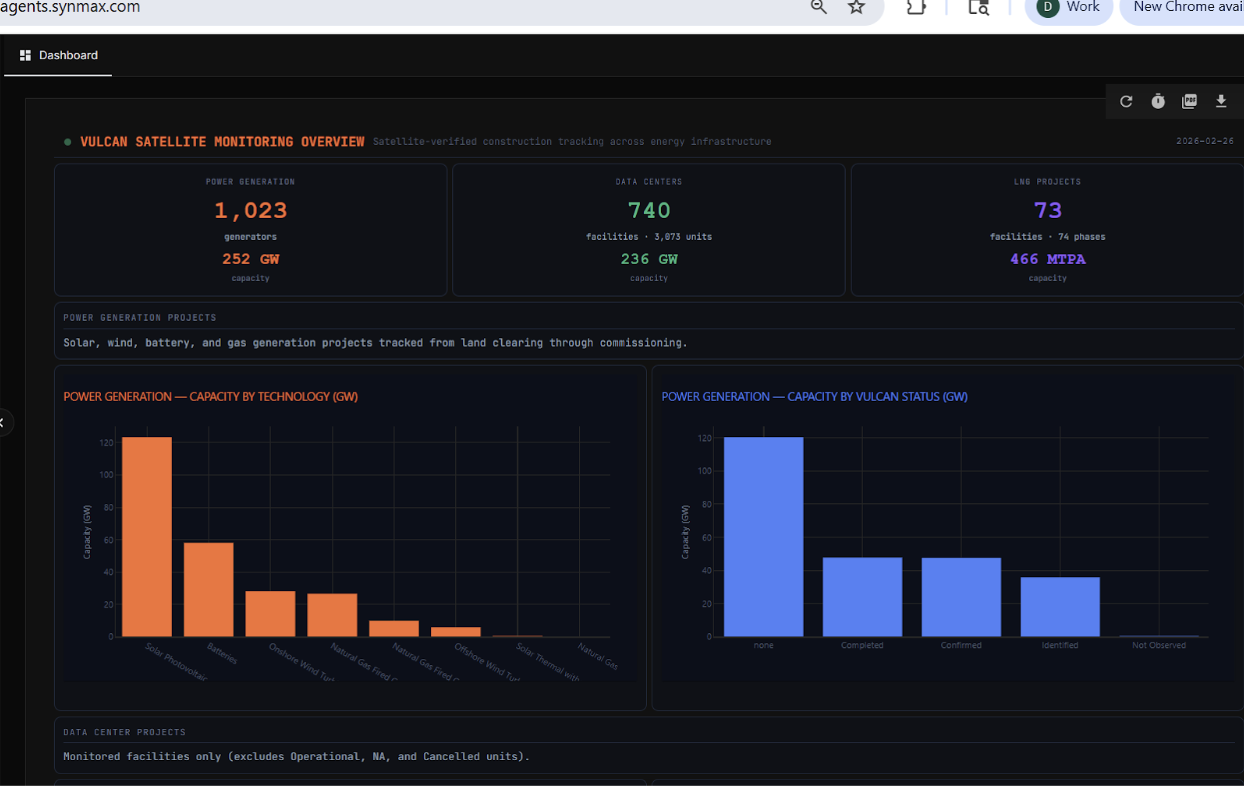Click the zoom magnifier icon in address bar

(x=819, y=7)
